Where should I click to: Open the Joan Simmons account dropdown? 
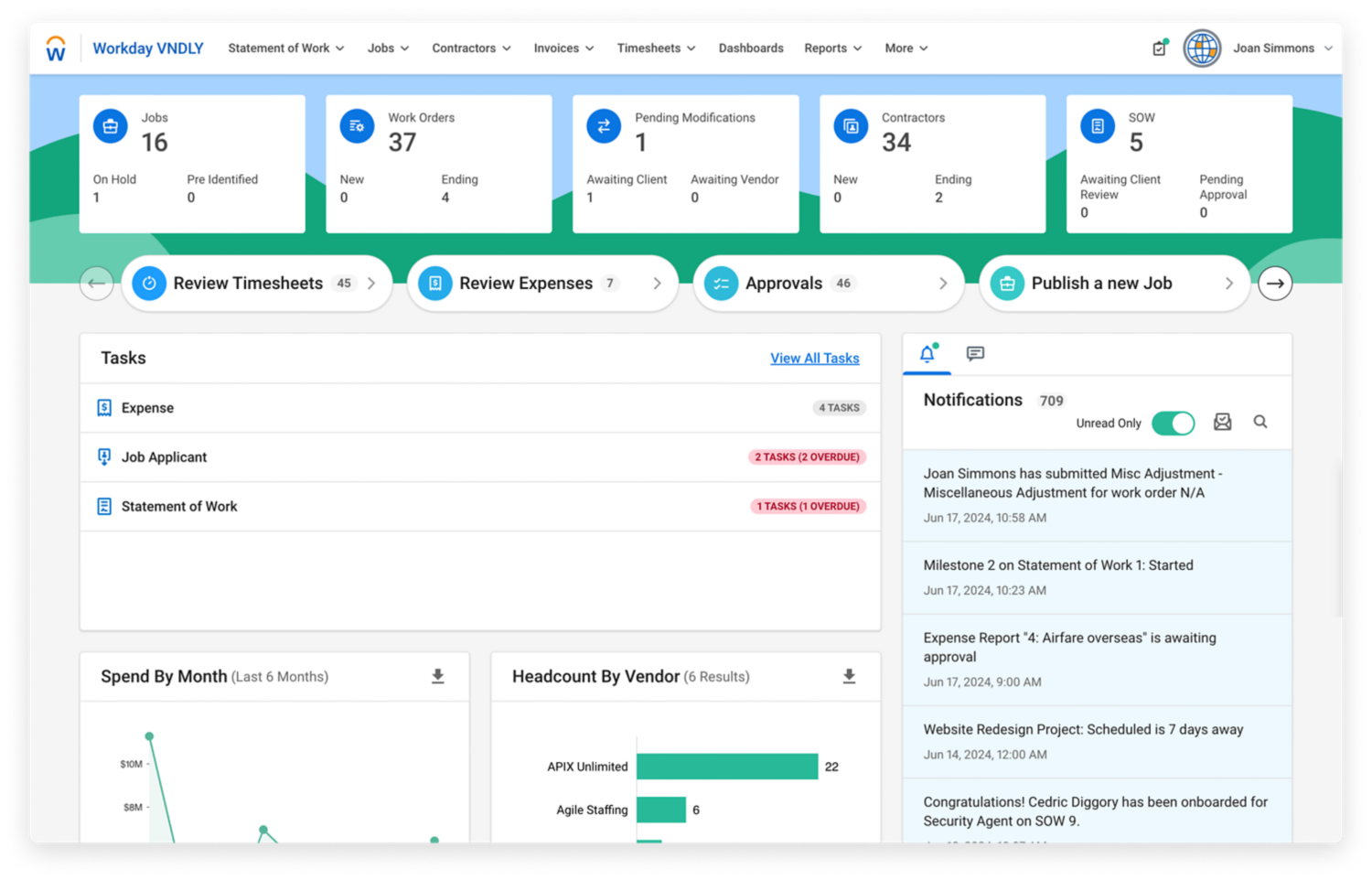click(1282, 48)
